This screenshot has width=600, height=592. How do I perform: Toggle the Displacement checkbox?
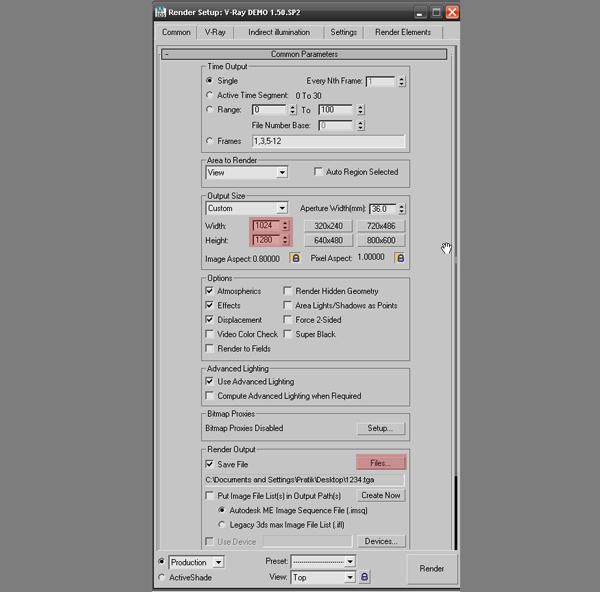point(209,320)
